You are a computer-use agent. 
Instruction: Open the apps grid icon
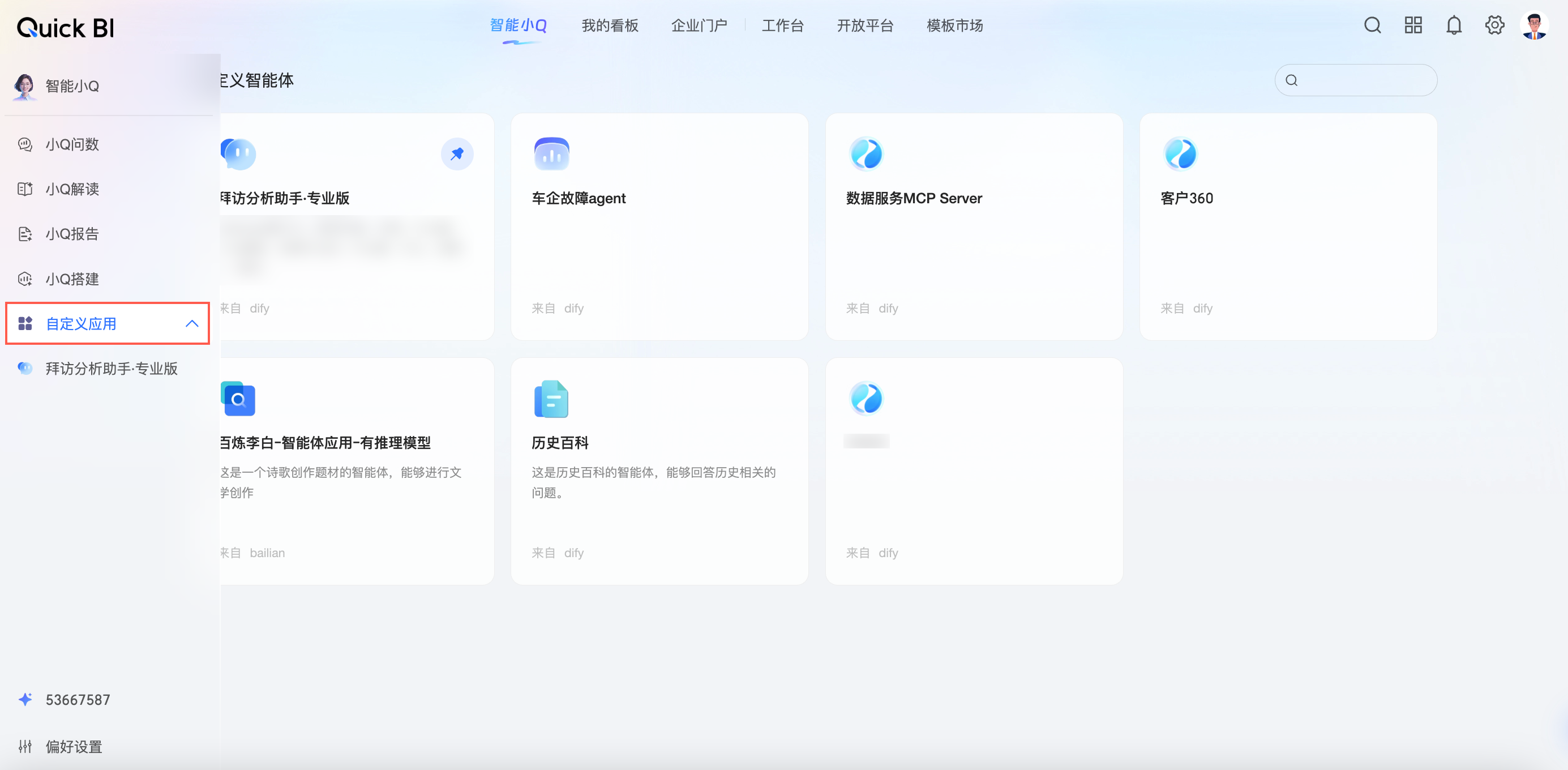click(x=1413, y=25)
